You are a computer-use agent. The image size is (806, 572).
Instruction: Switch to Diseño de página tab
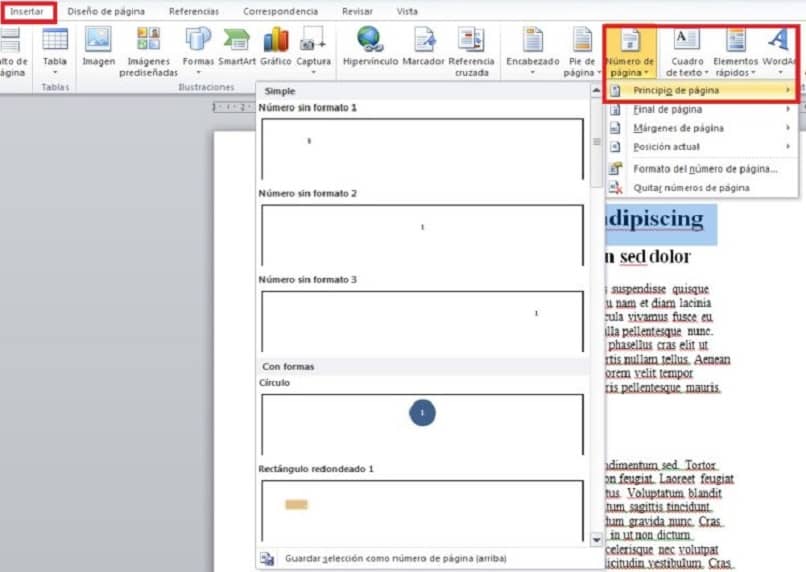106,11
